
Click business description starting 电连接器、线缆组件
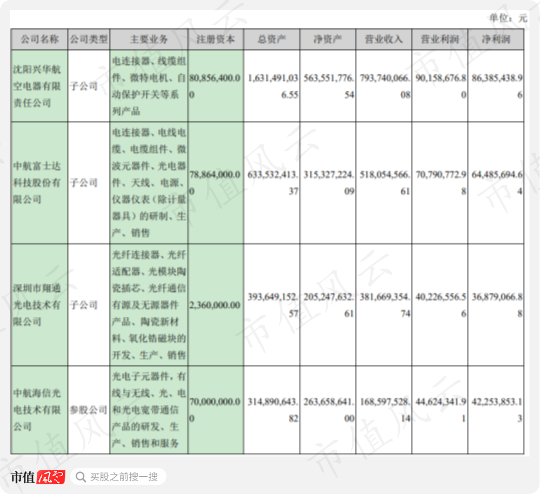coord(149,86)
